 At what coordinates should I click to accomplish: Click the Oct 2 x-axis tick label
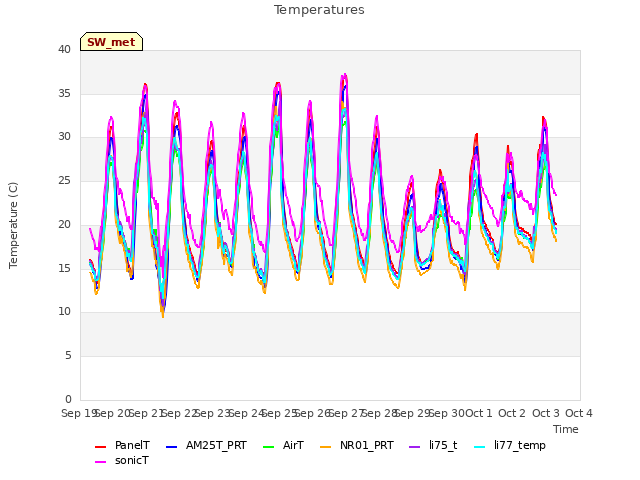tap(512, 413)
